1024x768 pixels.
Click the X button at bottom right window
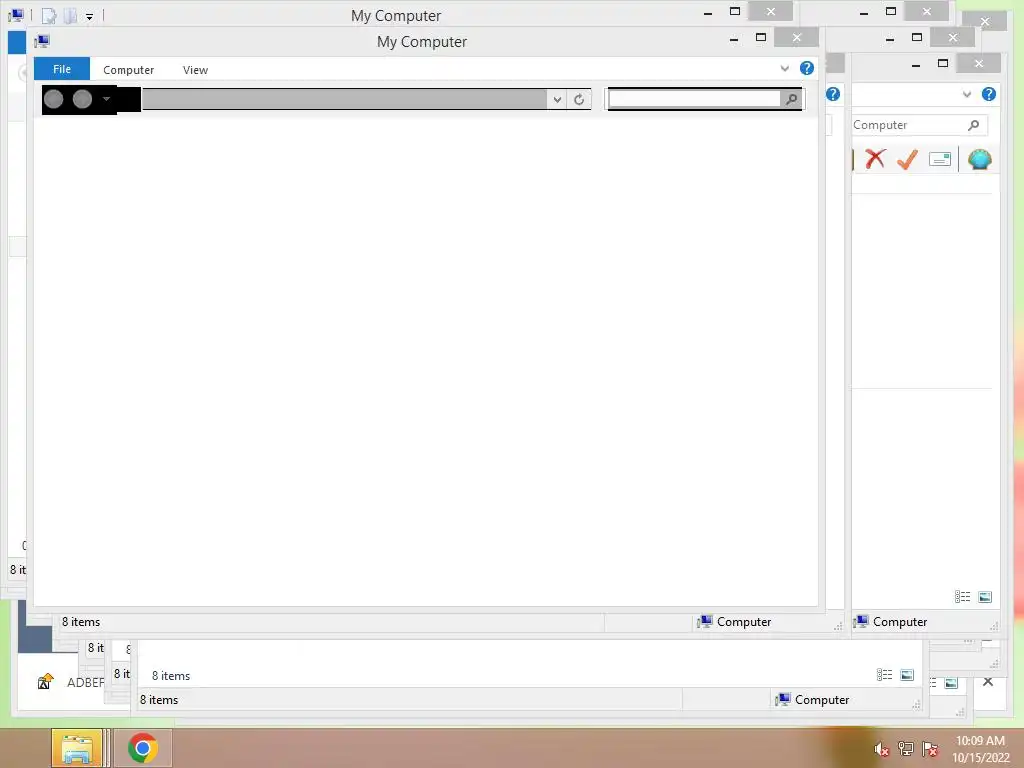987,682
